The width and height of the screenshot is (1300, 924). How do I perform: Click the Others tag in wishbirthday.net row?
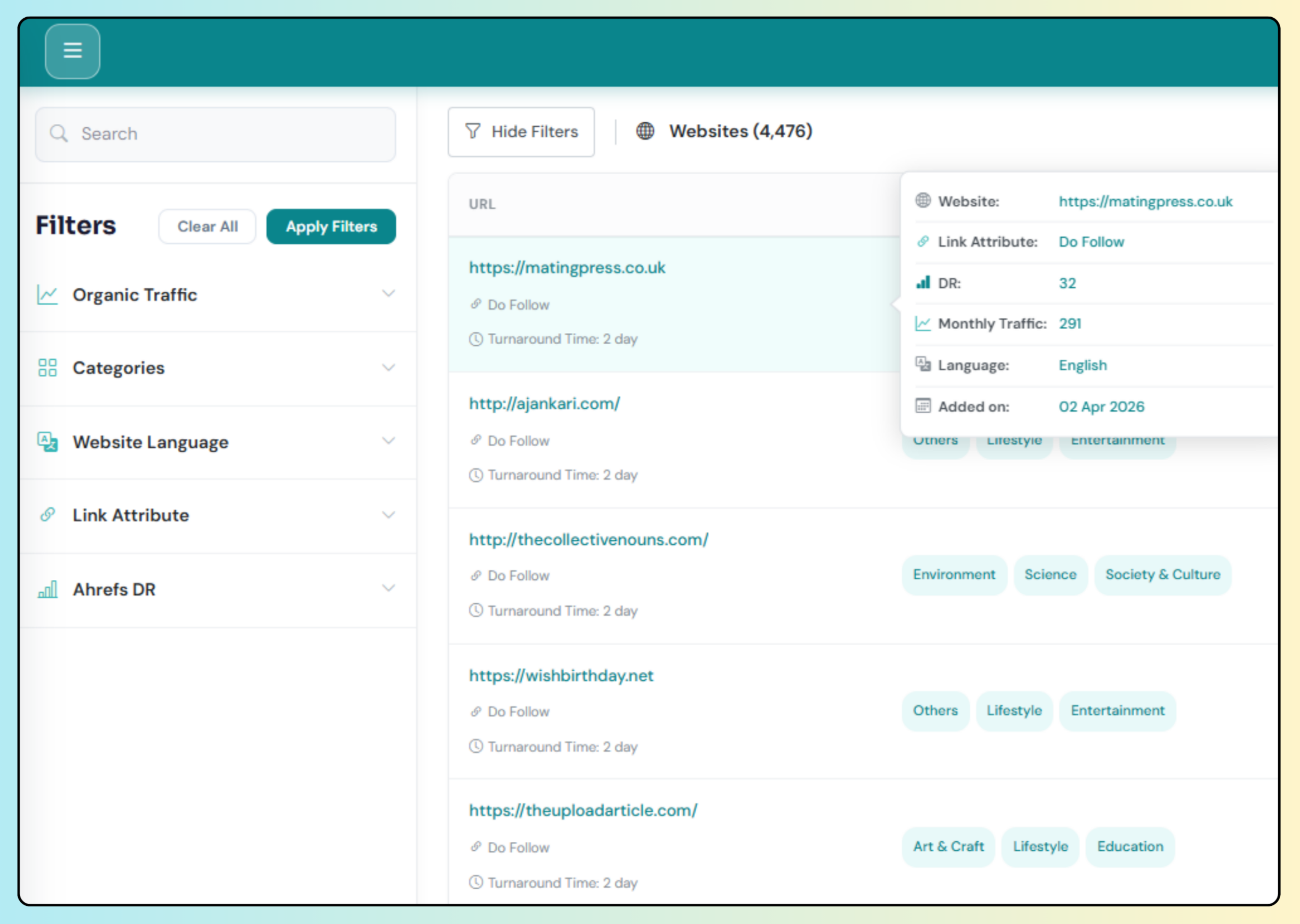click(935, 711)
